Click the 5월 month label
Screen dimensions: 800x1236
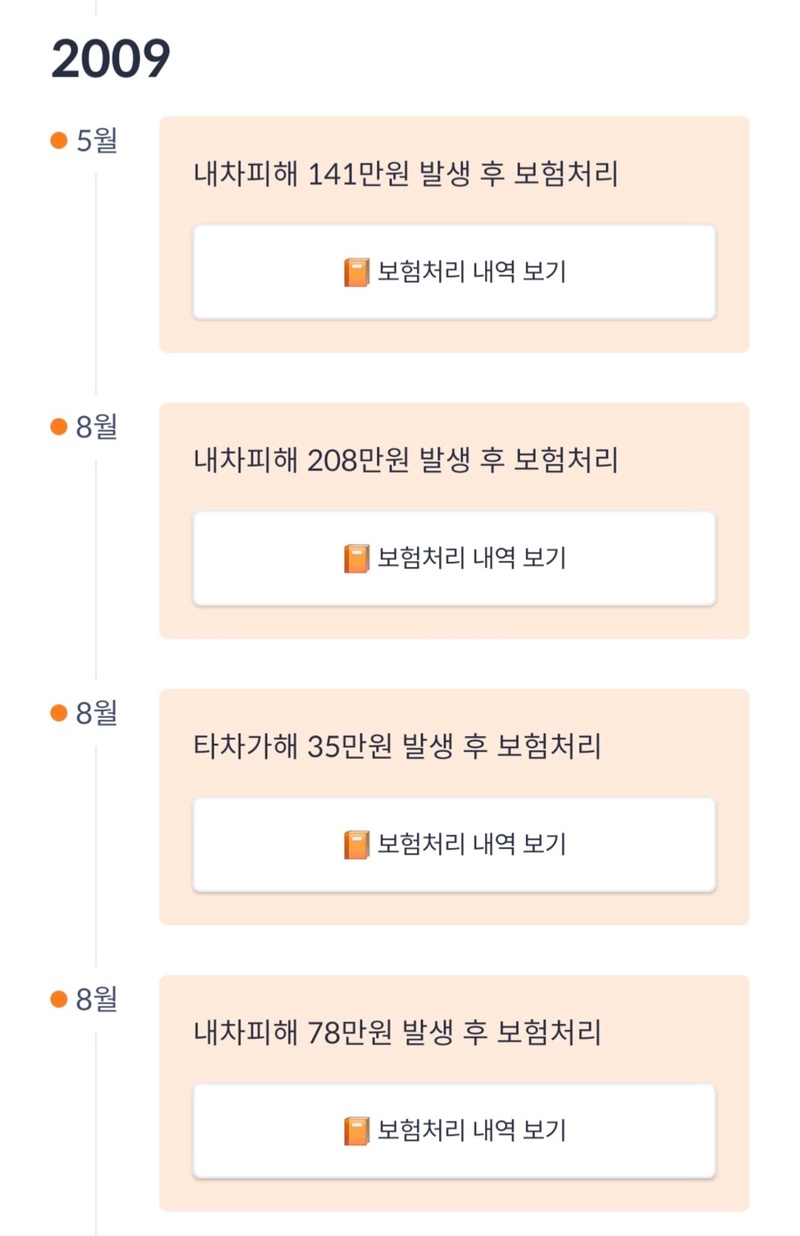tap(97, 140)
